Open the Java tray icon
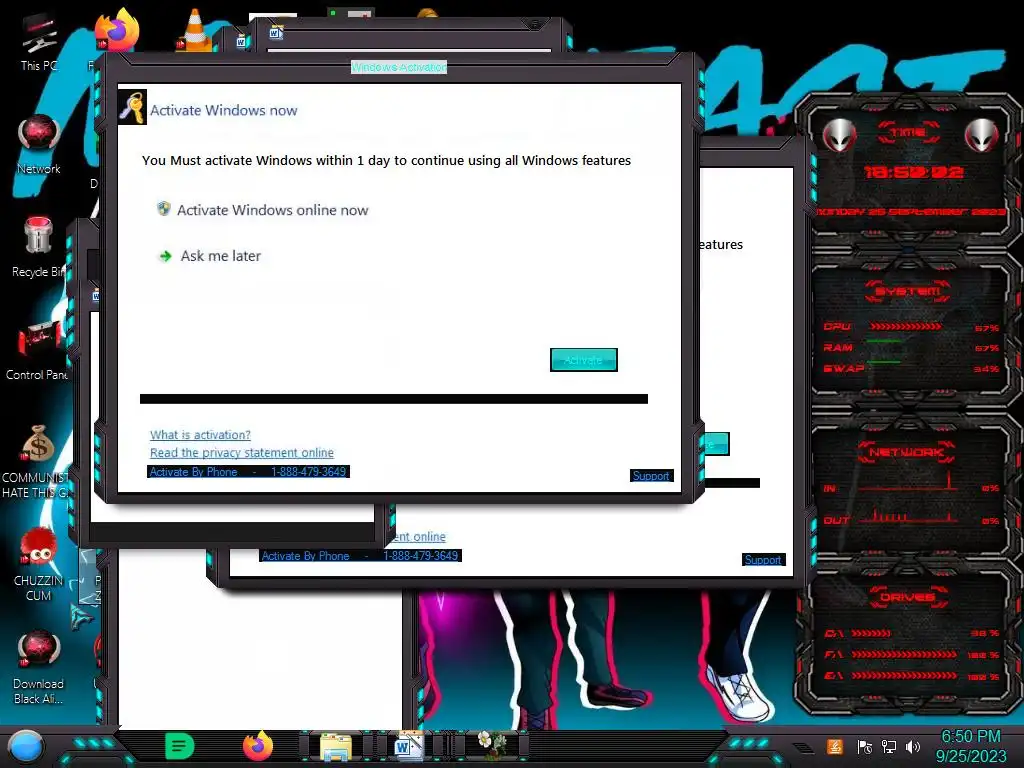The height and width of the screenshot is (768, 1024). coord(834,746)
